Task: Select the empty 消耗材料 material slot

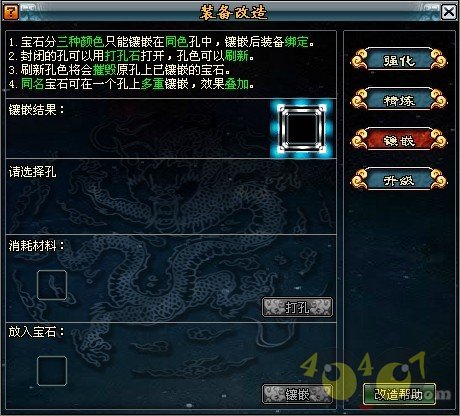Action: pyautogui.click(x=52, y=285)
